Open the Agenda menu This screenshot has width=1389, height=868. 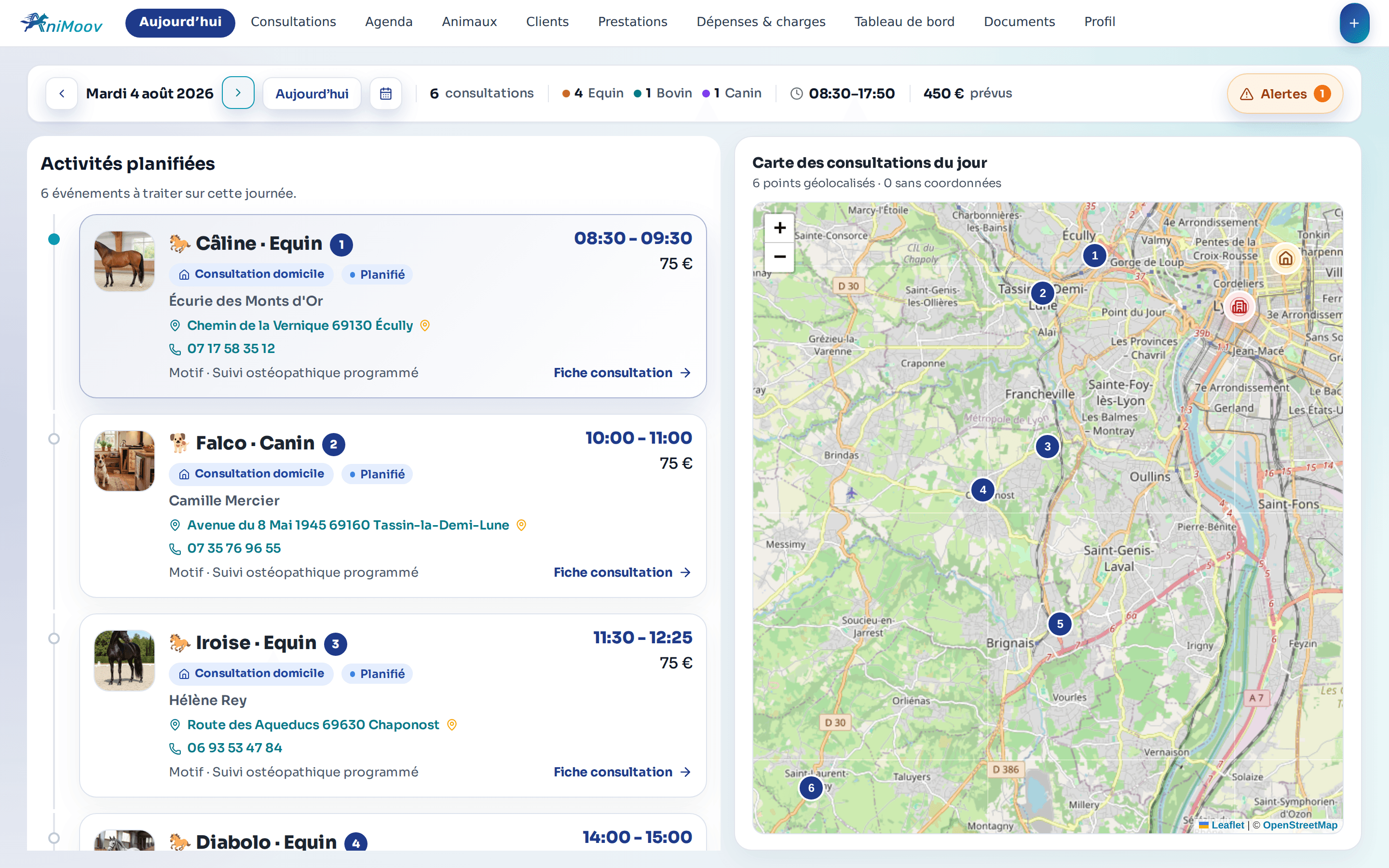point(389,22)
